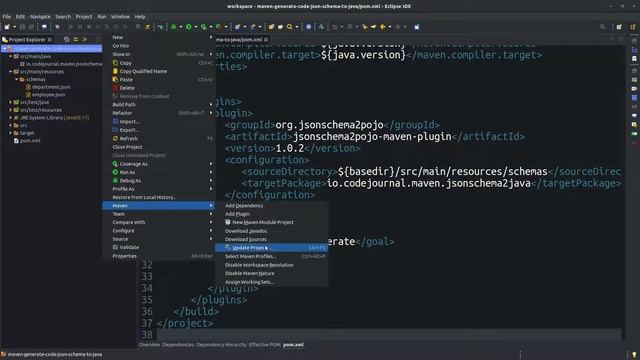Click version text 1.0.2 in editor

pyautogui.click(x=290, y=148)
